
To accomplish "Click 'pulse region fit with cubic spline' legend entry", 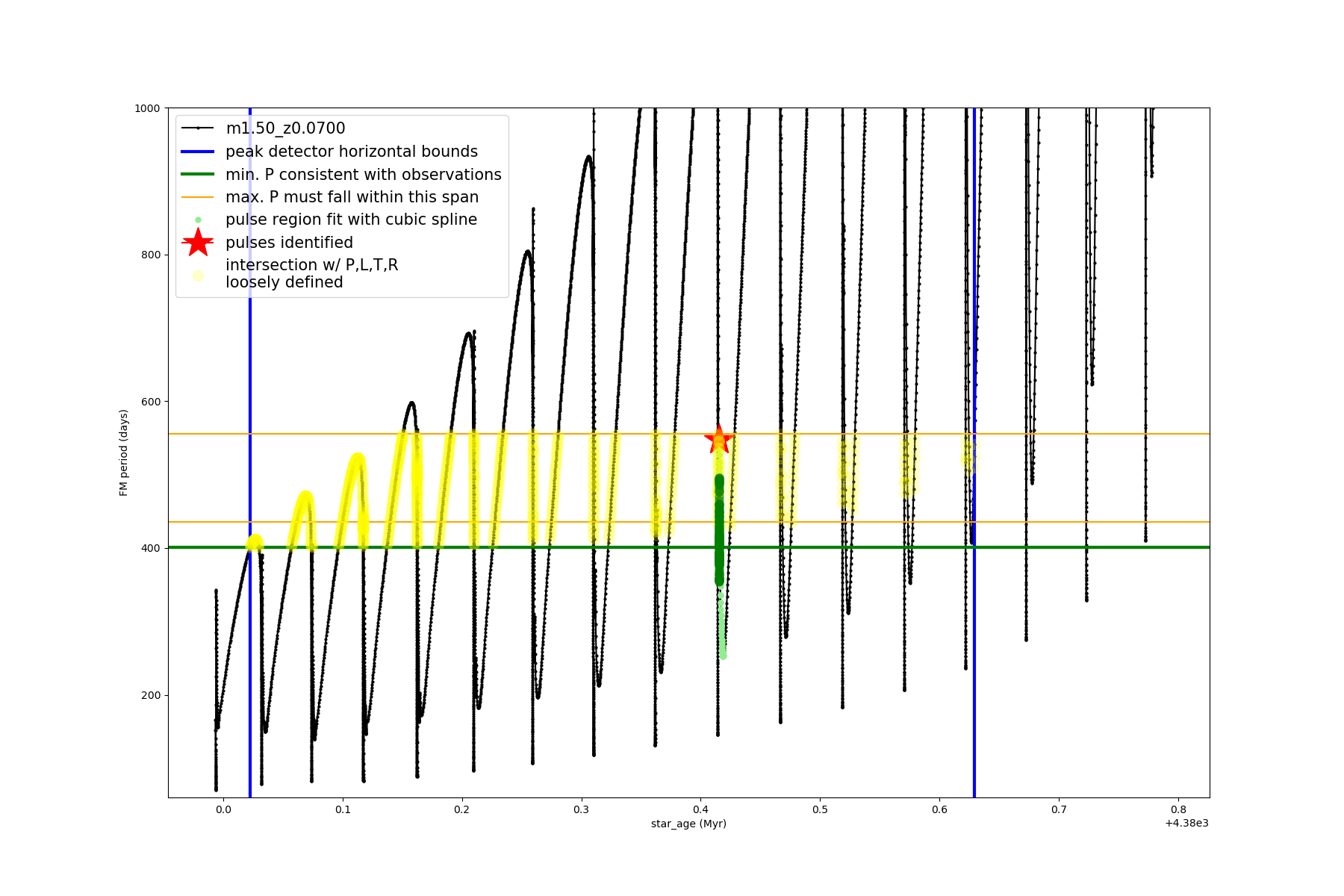I will pos(351,220).
